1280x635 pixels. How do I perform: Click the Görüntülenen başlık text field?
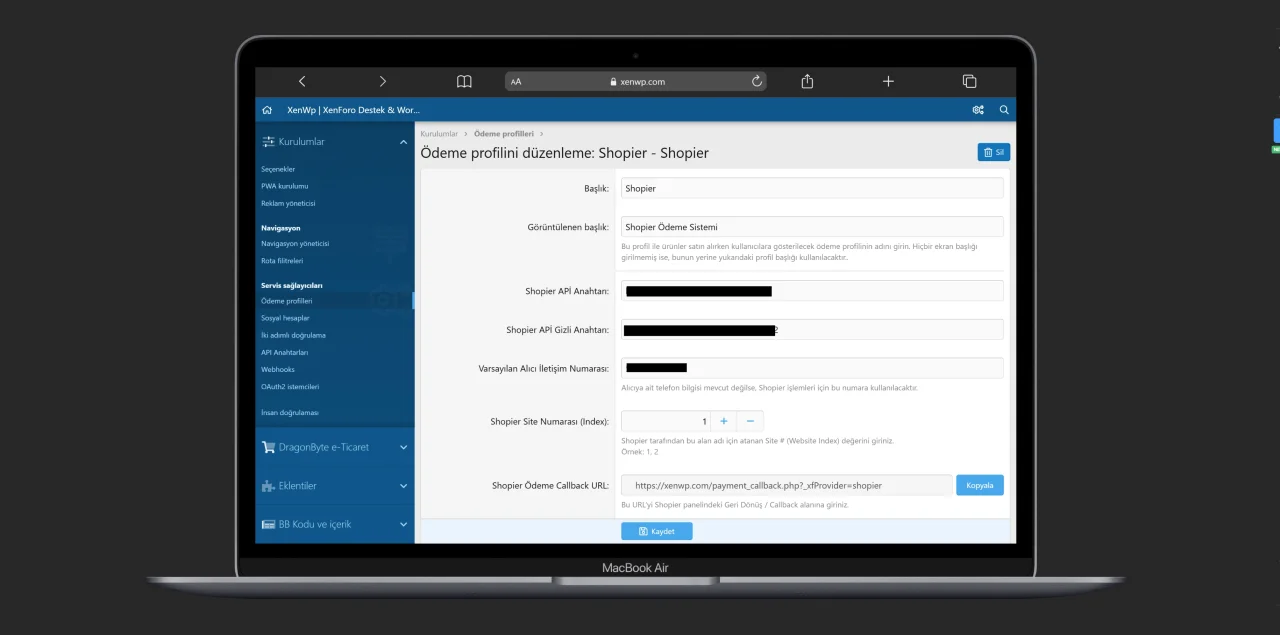[811, 227]
